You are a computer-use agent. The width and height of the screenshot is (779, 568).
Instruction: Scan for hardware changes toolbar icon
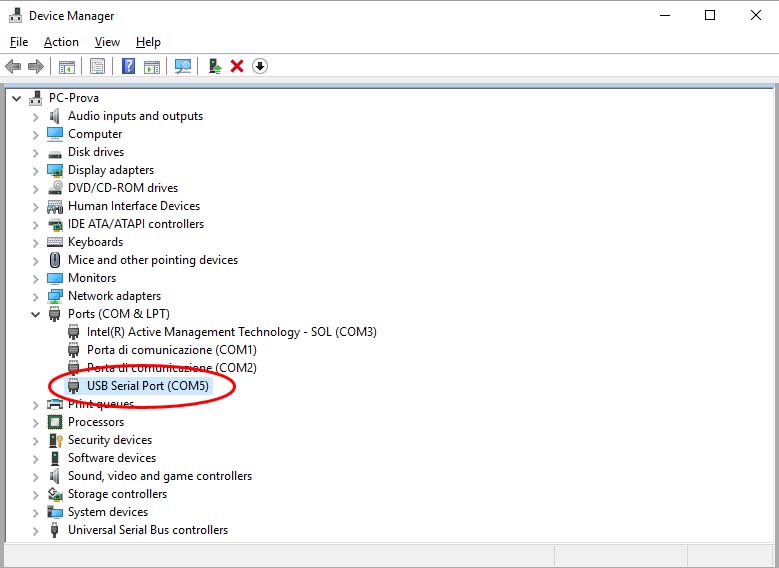coord(183,66)
